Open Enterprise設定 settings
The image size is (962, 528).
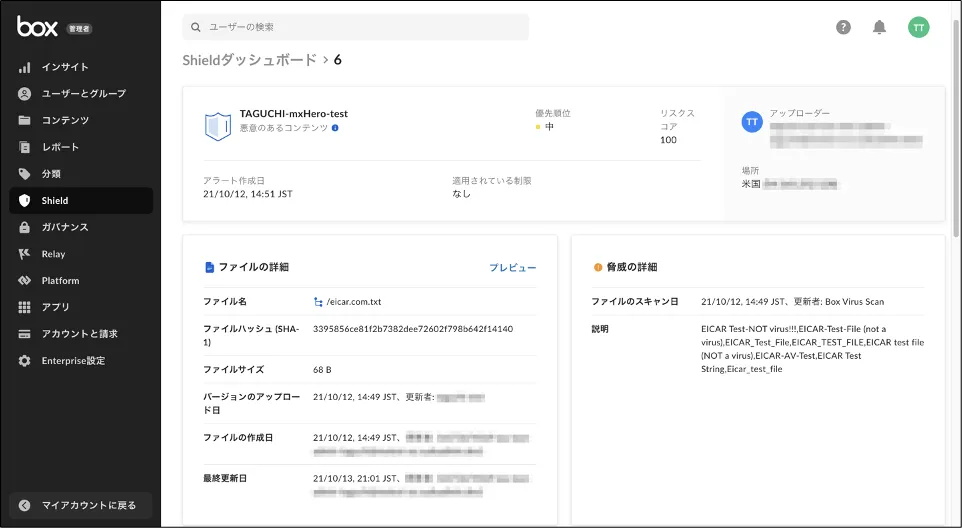pos(73,361)
